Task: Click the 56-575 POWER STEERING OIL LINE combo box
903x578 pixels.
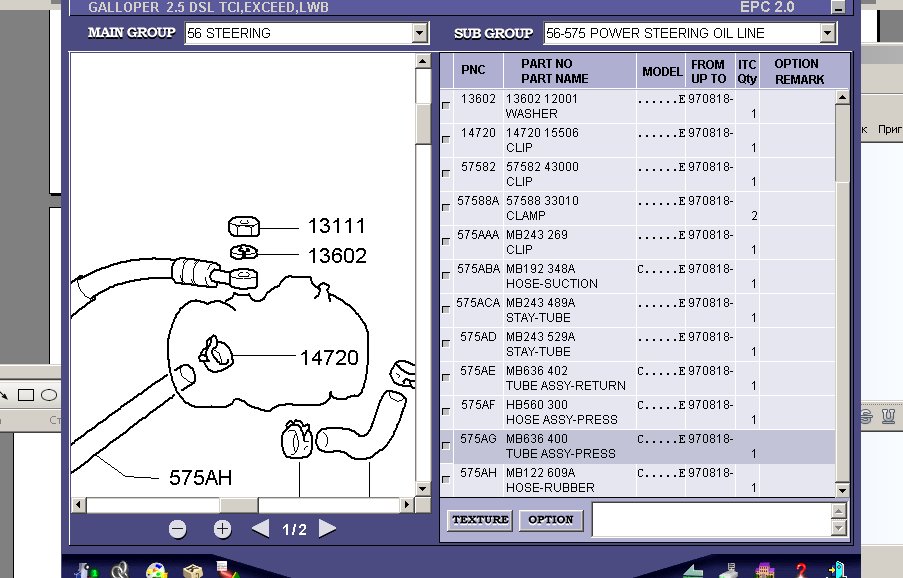Action: tap(689, 33)
